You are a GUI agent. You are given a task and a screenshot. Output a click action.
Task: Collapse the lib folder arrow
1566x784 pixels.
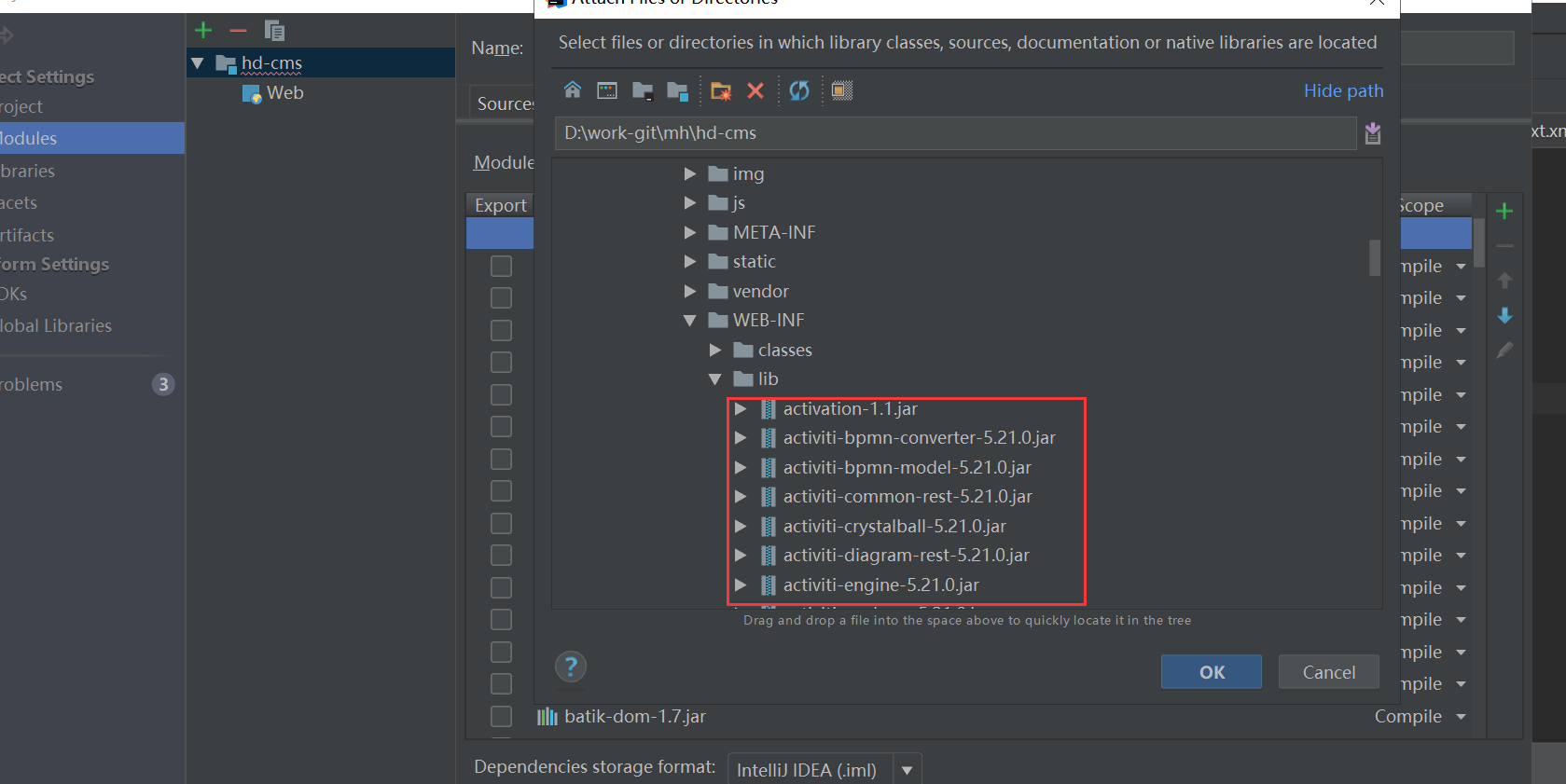point(715,379)
